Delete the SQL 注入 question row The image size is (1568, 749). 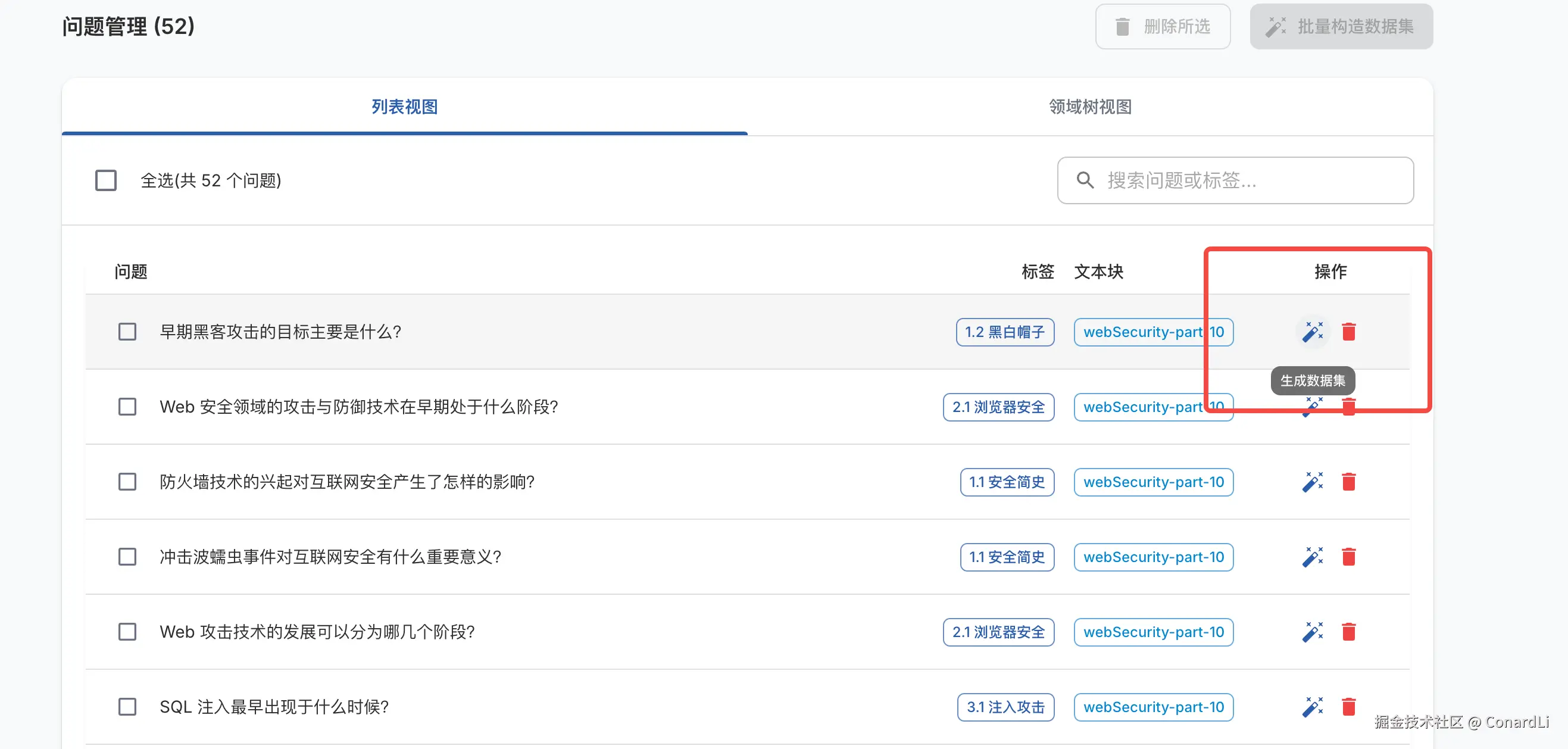(x=1348, y=706)
